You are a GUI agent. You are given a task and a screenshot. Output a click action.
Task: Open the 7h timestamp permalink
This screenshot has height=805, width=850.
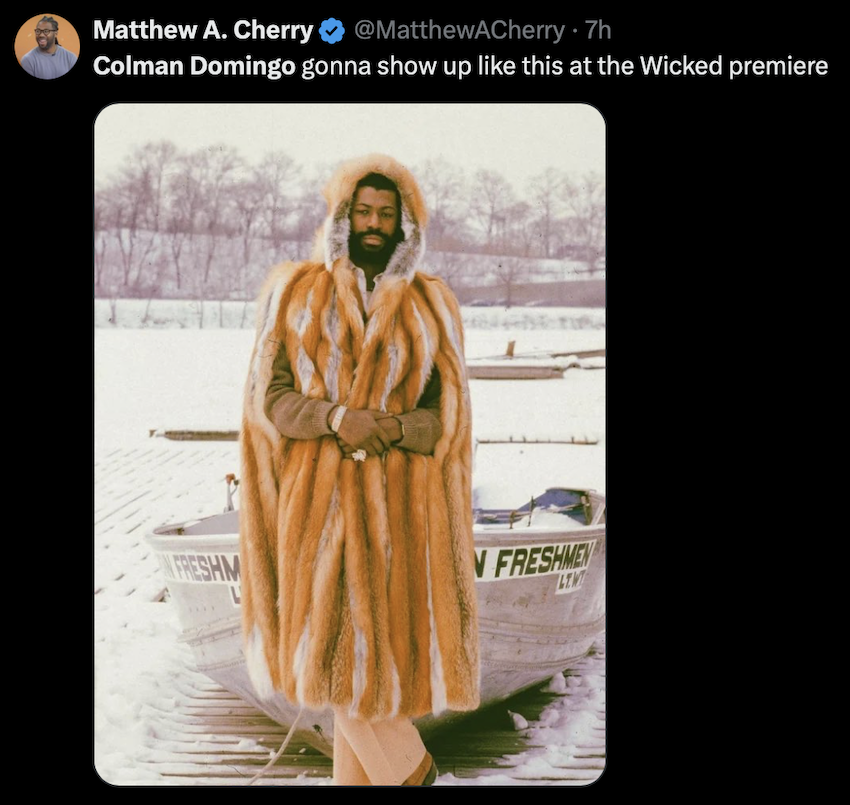click(598, 30)
